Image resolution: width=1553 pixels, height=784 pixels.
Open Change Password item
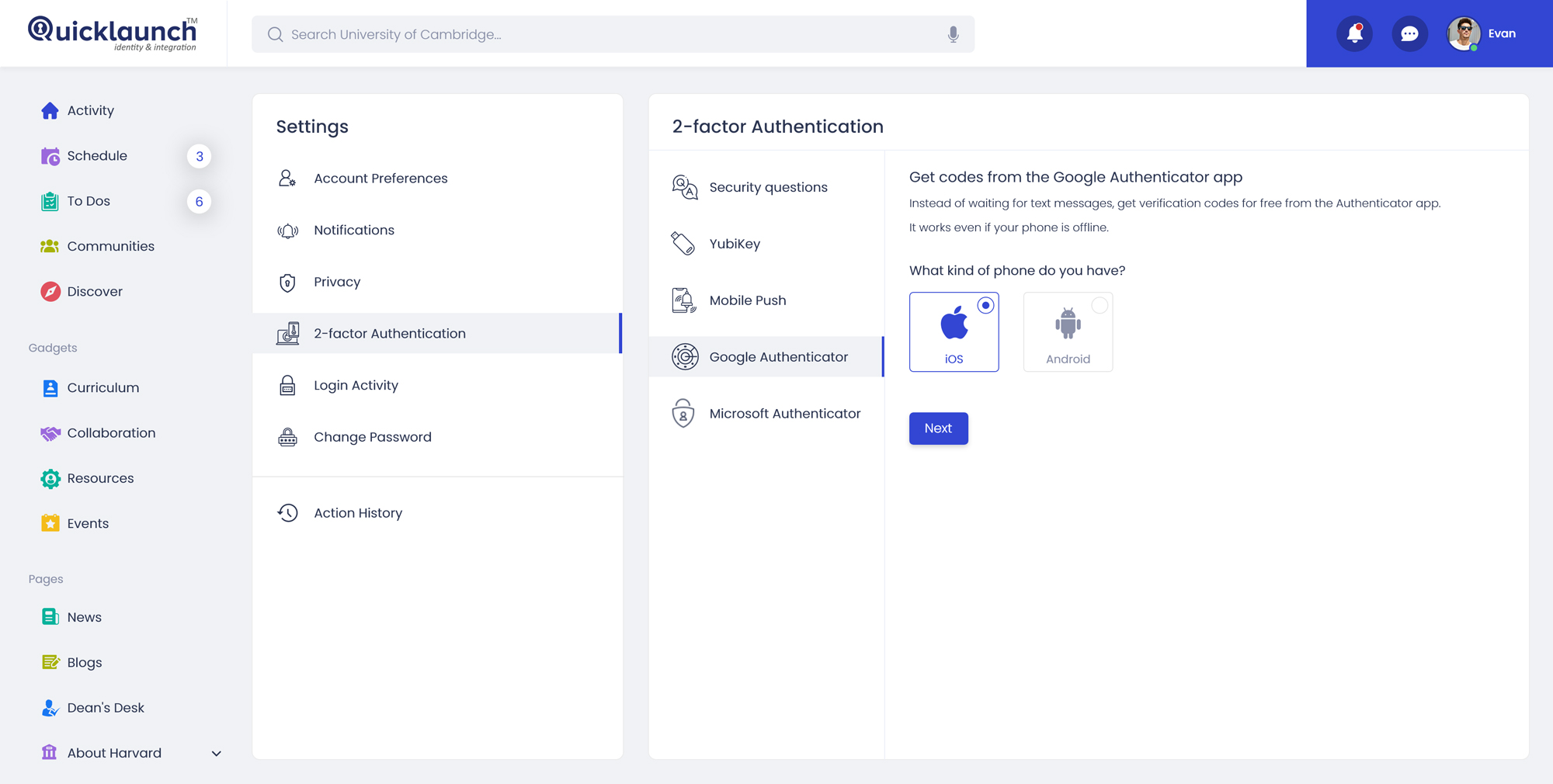[x=437, y=437]
